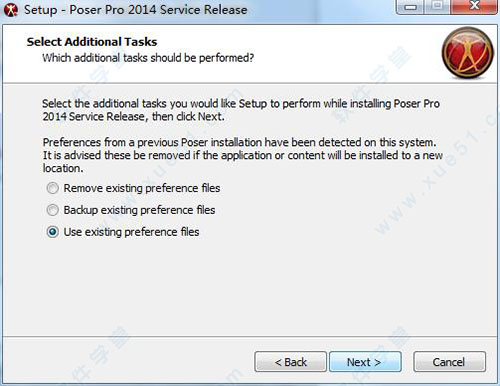Go back with the Back button
This screenshot has width=500, height=386.
(x=290, y=362)
